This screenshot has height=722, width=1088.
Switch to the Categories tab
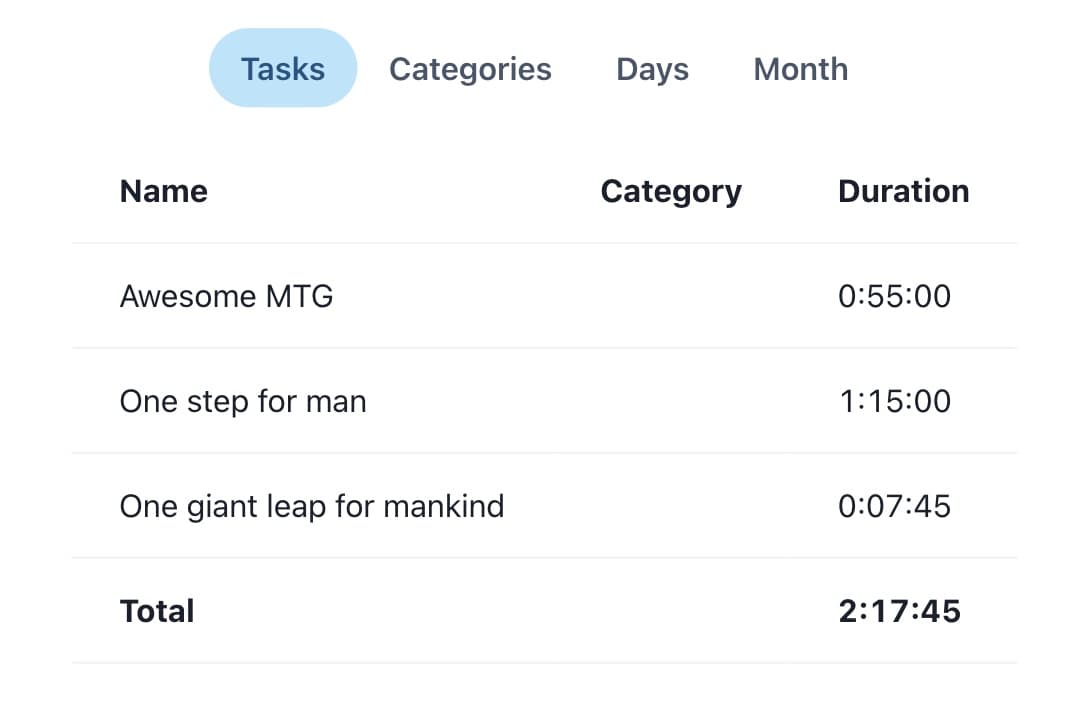tap(470, 69)
